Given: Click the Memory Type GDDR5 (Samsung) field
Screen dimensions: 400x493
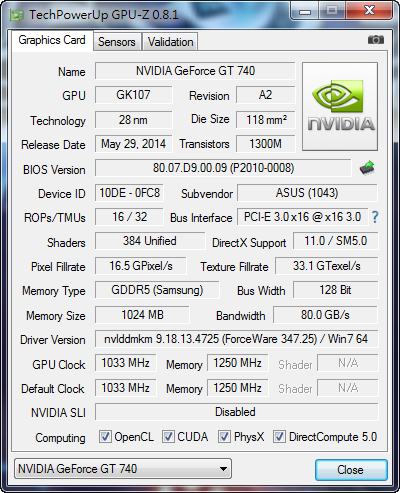Looking at the screenshot, I should [x=157, y=290].
